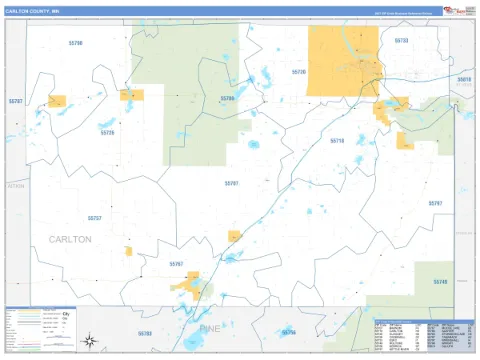The width and height of the screenshot is (480, 360).
Task: Click the 55733 ZIP code label
Action: click(x=401, y=41)
